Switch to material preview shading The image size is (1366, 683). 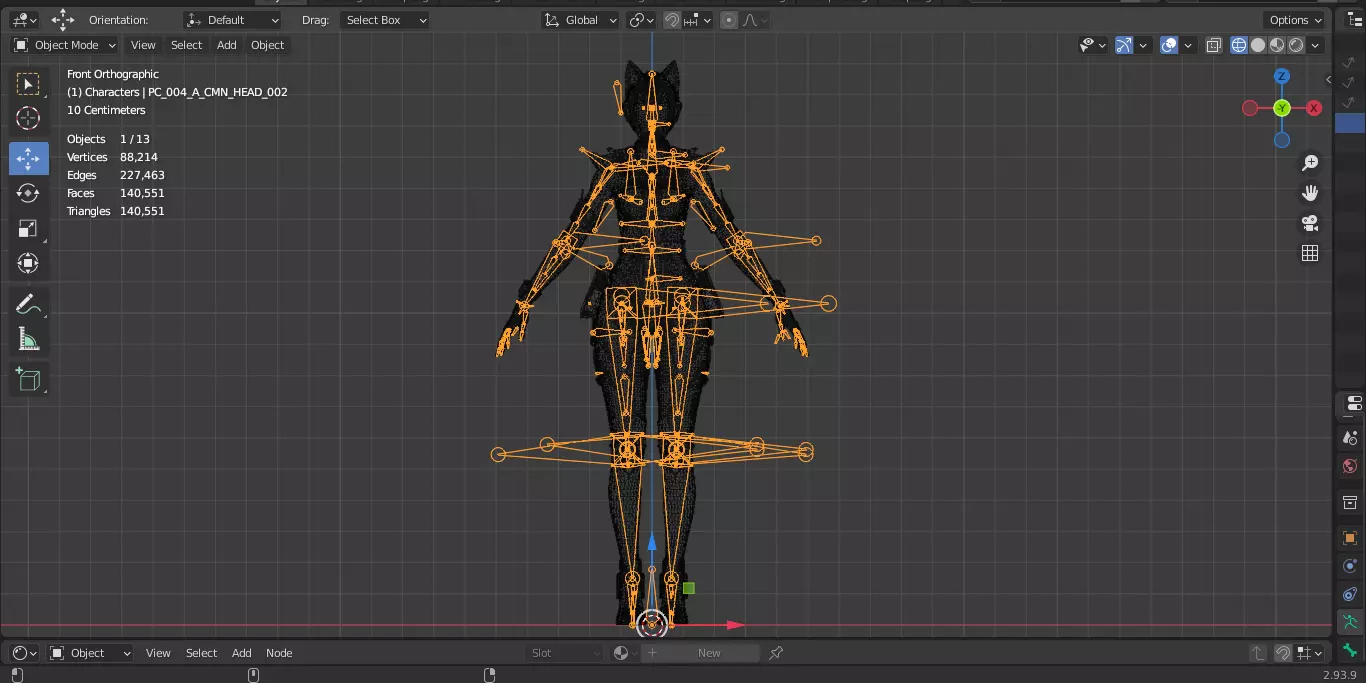pos(1277,45)
